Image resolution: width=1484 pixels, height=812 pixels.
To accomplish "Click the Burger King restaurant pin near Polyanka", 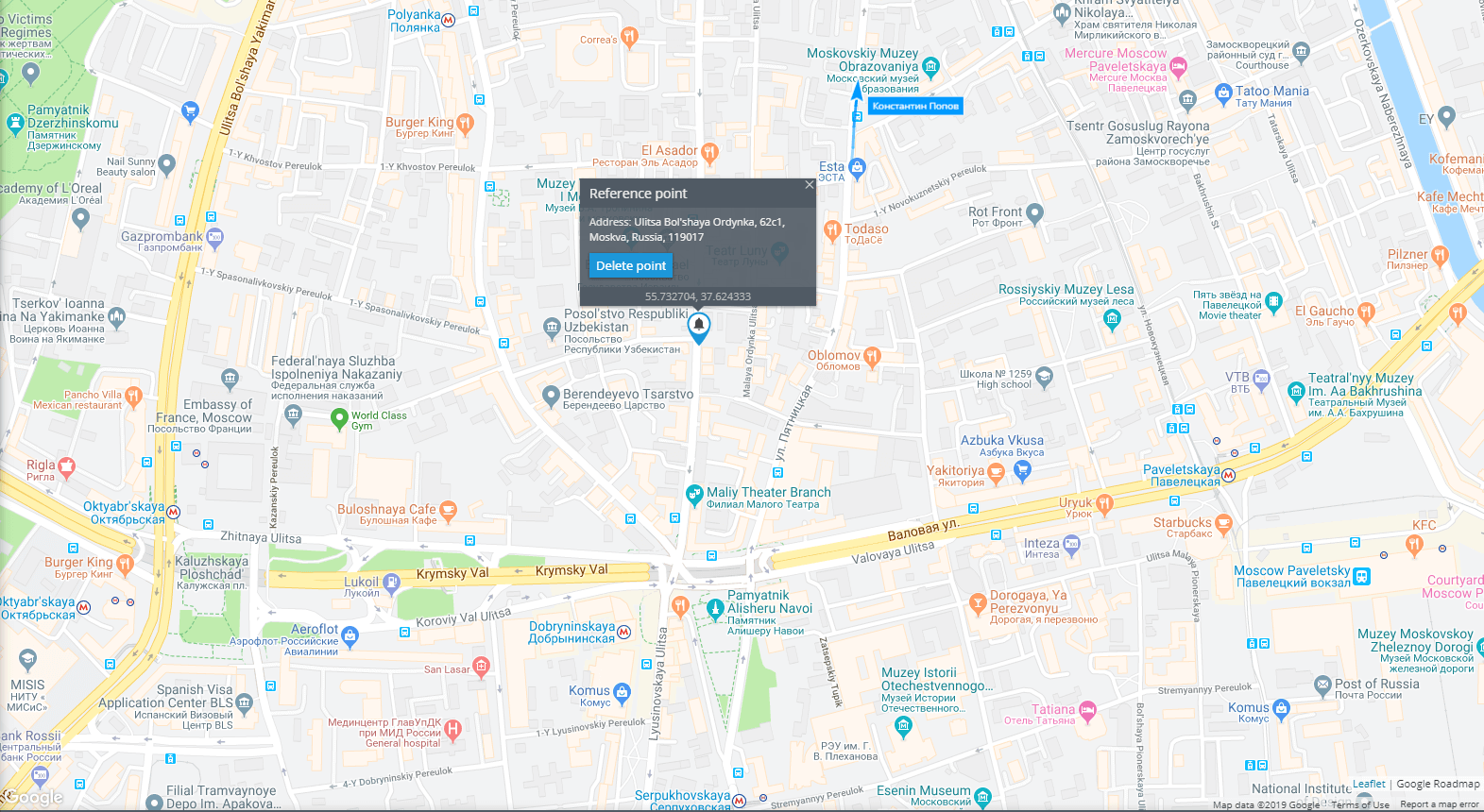I will coord(465,123).
